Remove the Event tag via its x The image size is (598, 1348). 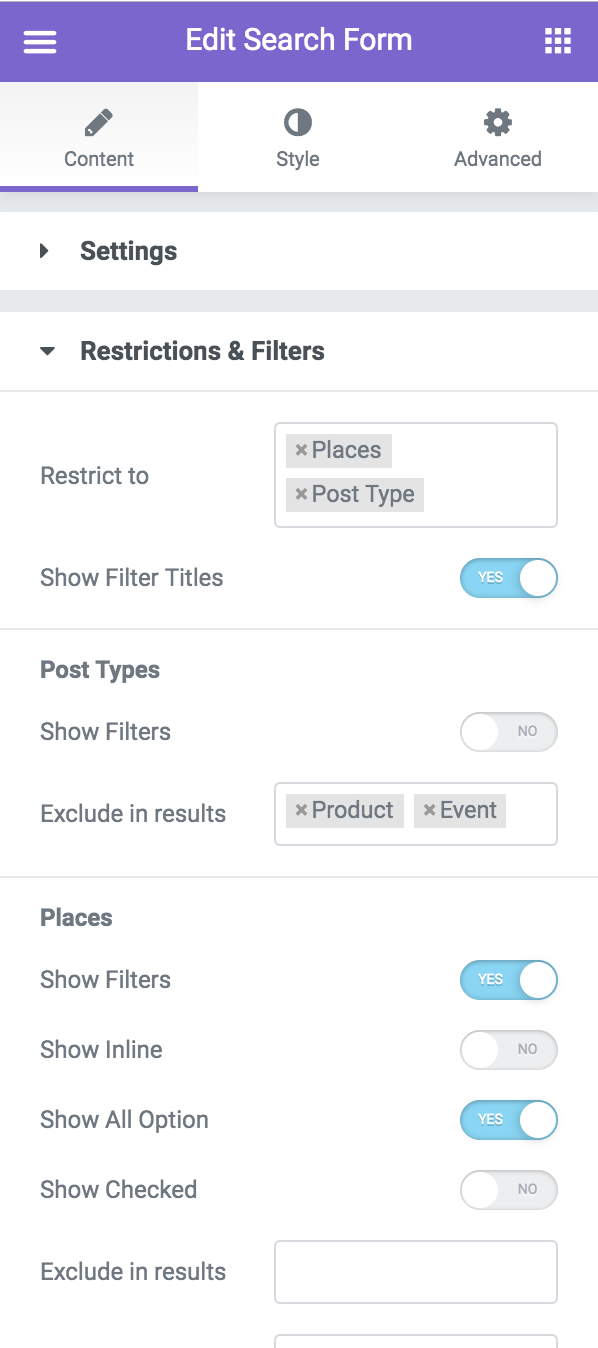tap(429, 811)
